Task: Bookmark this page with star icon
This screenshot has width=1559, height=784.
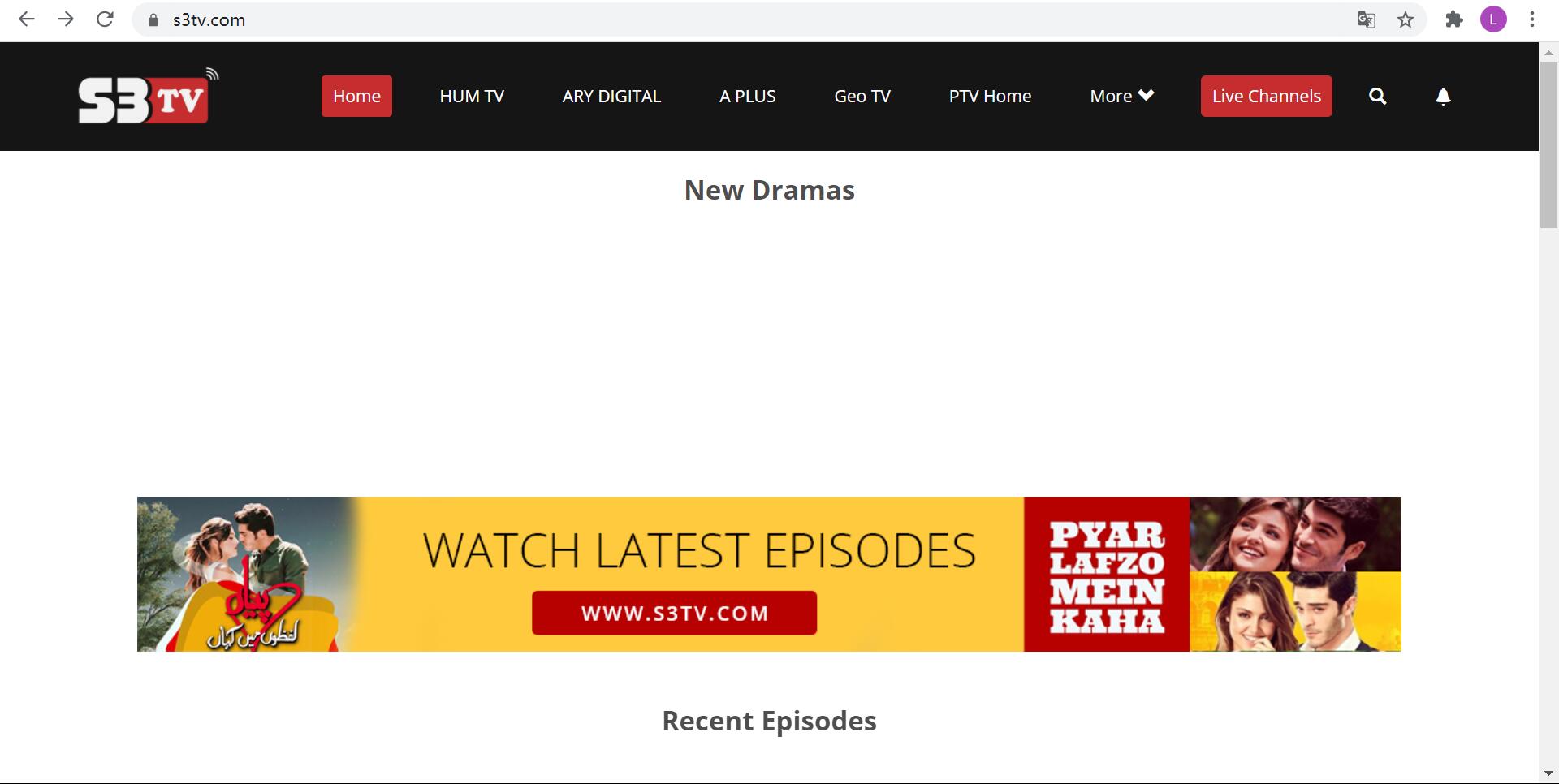Action: [x=1406, y=19]
